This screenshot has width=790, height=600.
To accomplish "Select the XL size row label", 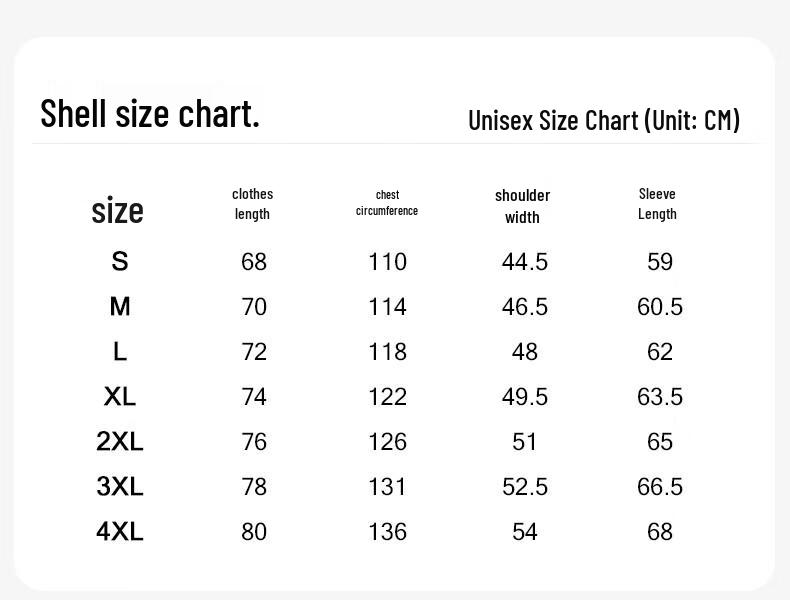I will coord(120,397).
